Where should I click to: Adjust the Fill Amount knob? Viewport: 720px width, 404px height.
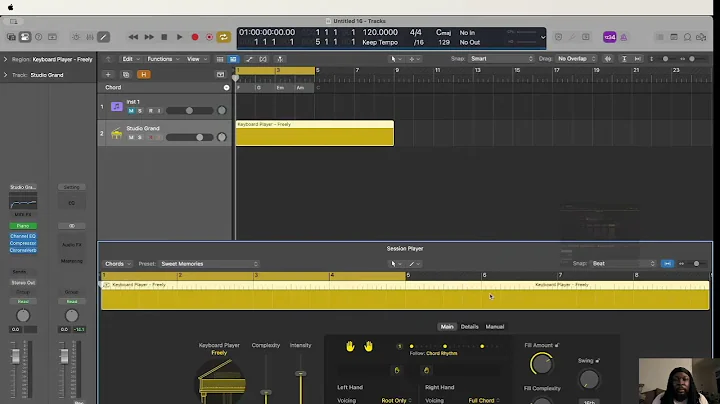click(x=541, y=365)
